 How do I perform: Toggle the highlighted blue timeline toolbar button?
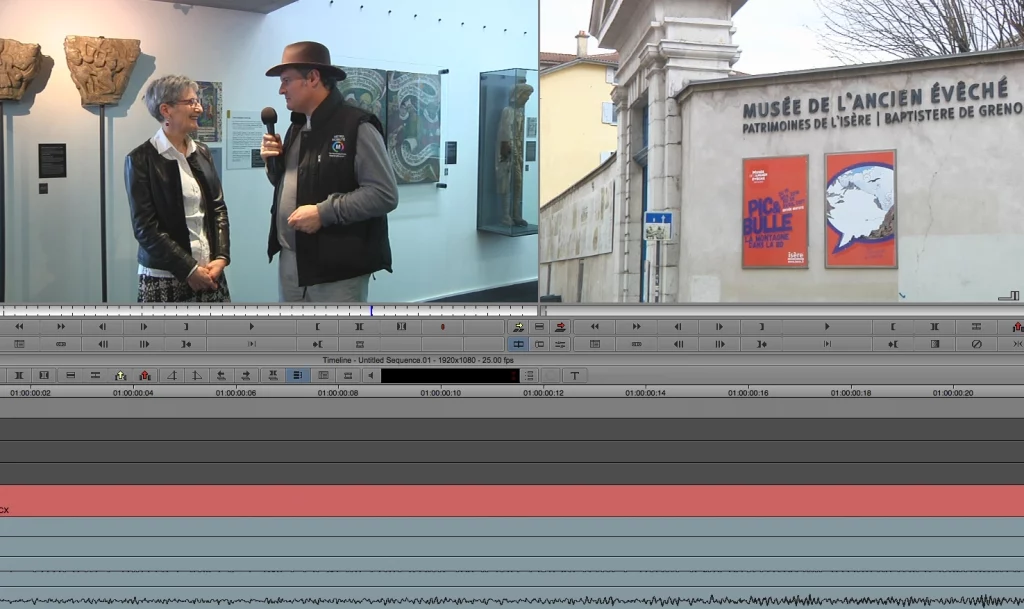(x=297, y=376)
